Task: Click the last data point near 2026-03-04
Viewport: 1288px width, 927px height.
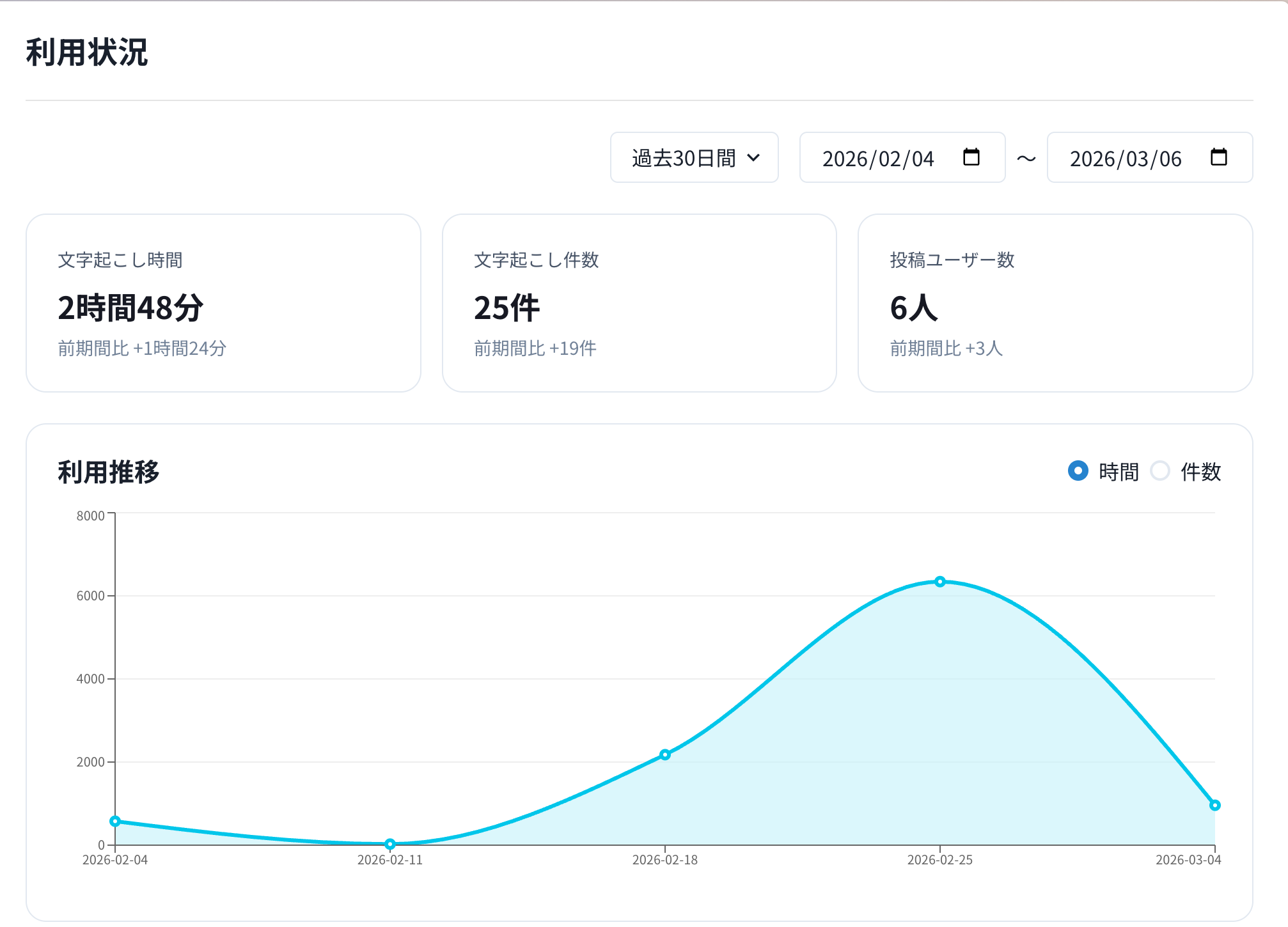Action: click(x=1214, y=805)
